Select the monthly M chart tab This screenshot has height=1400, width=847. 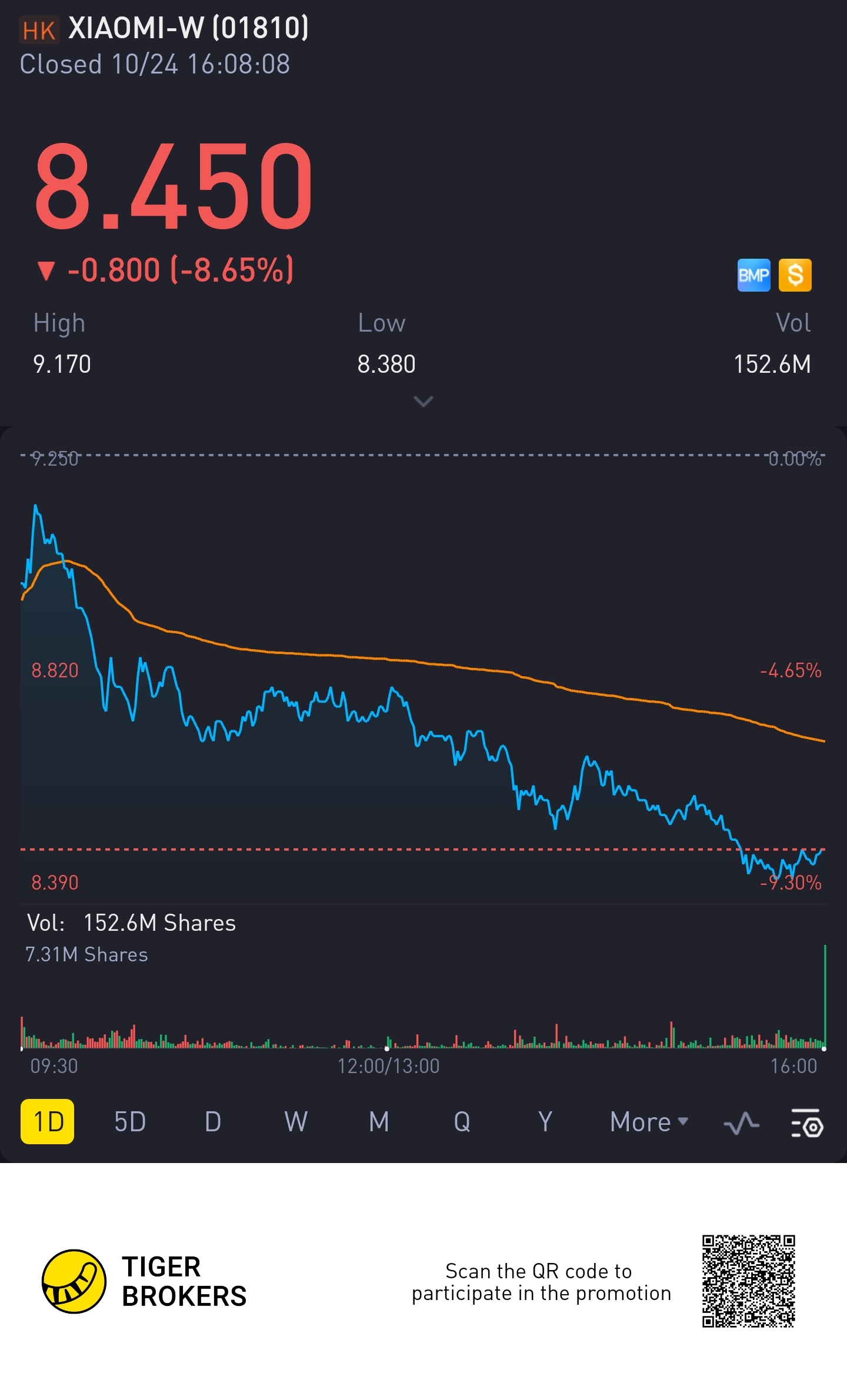(x=379, y=1122)
